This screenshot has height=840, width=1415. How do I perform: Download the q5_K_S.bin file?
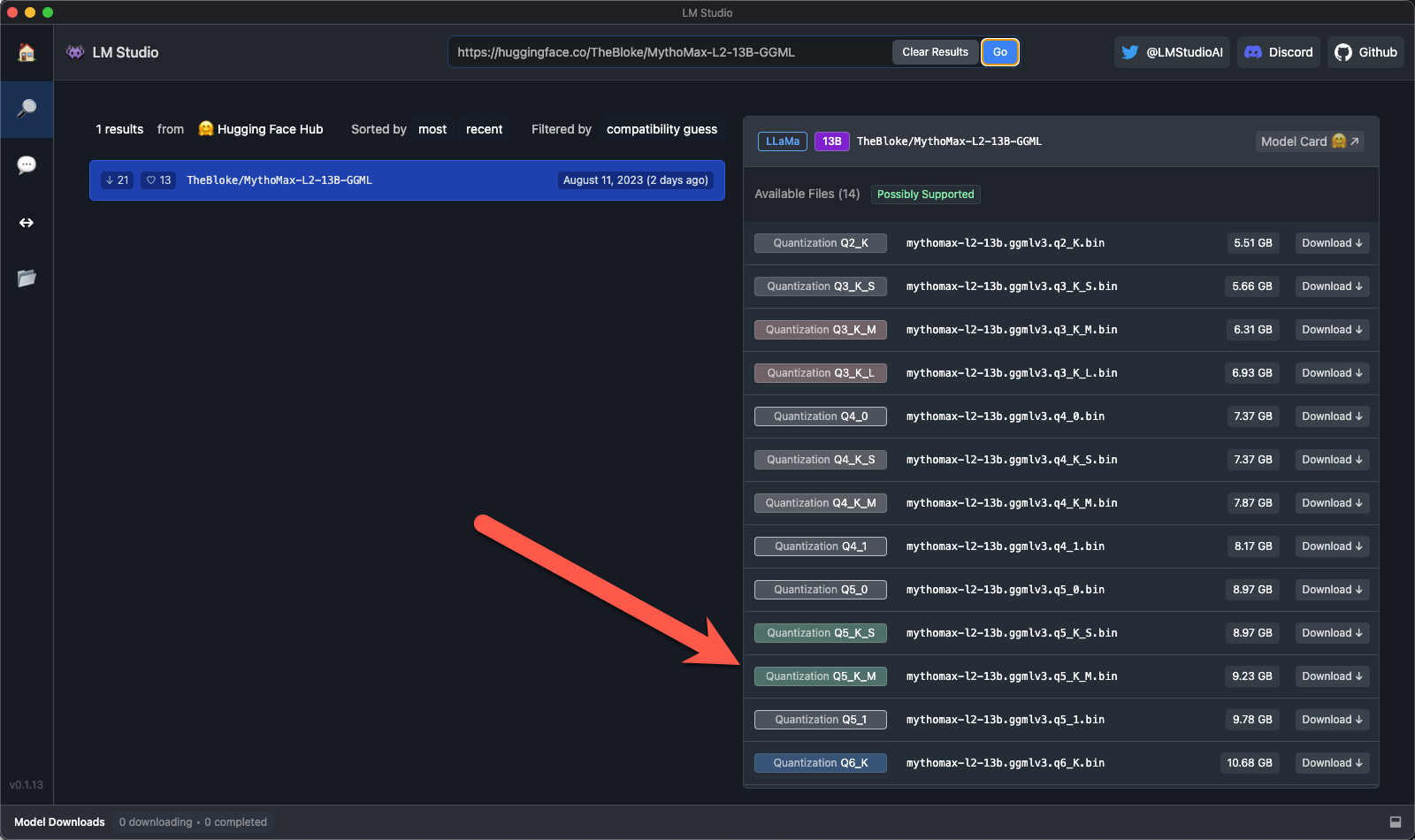click(1332, 633)
